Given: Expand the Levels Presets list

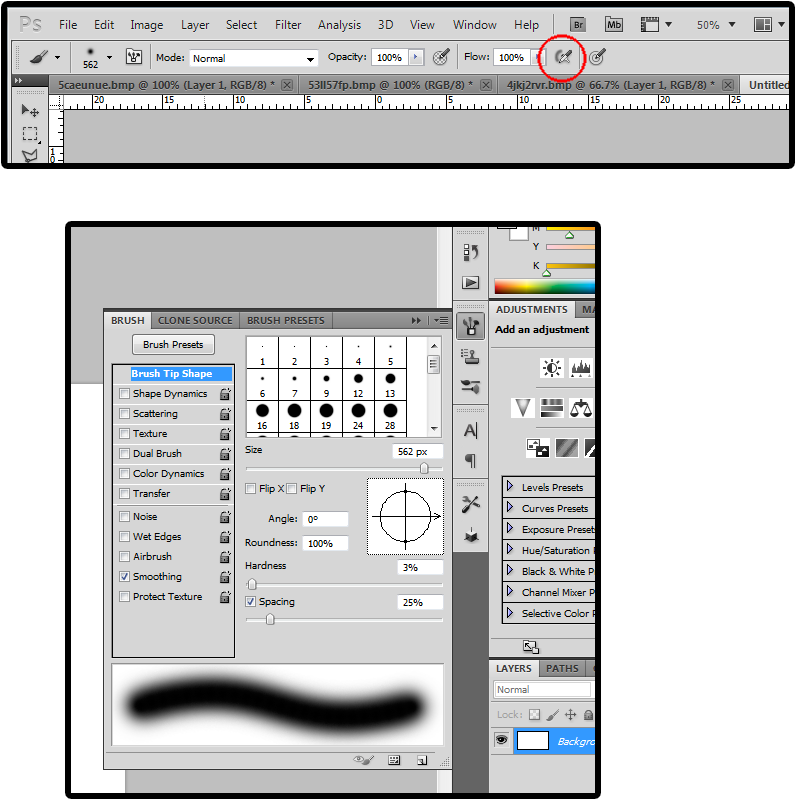Looking at the screenshot, I should pos(510,487).
